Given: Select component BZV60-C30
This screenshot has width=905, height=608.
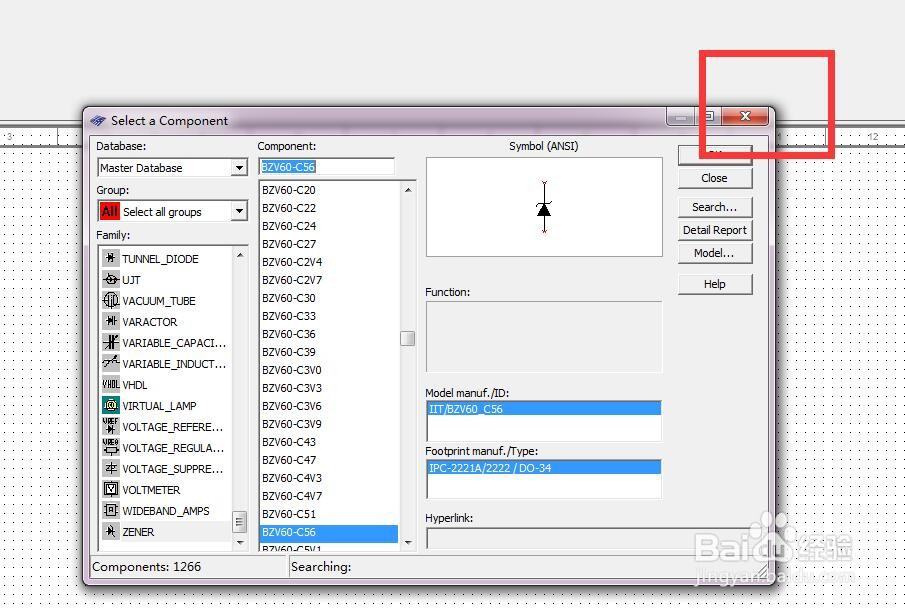Looking at the screenshot, I should pos(289,298).
